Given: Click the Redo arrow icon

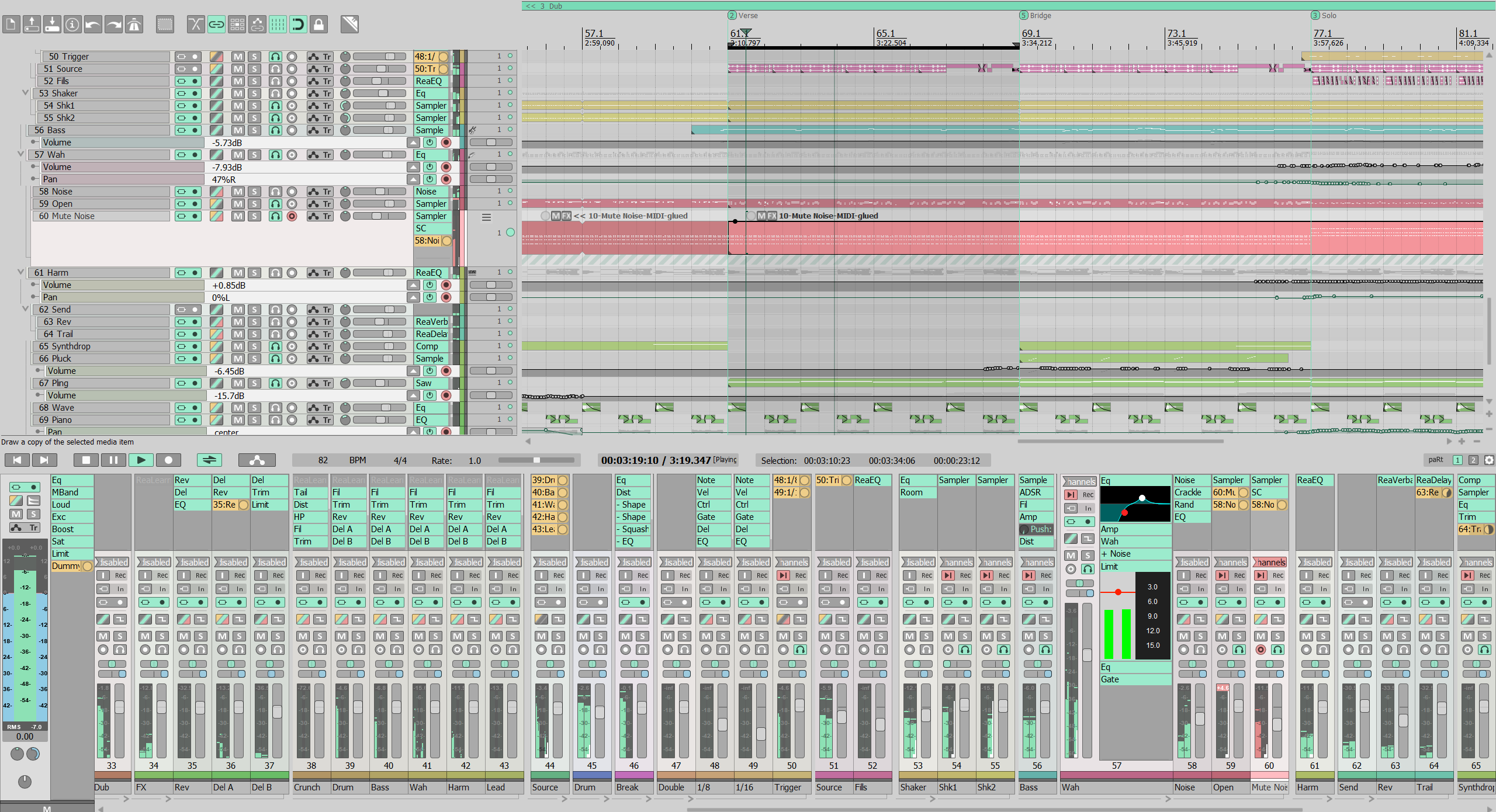Looking at the screenshot, I should (113, 25).
